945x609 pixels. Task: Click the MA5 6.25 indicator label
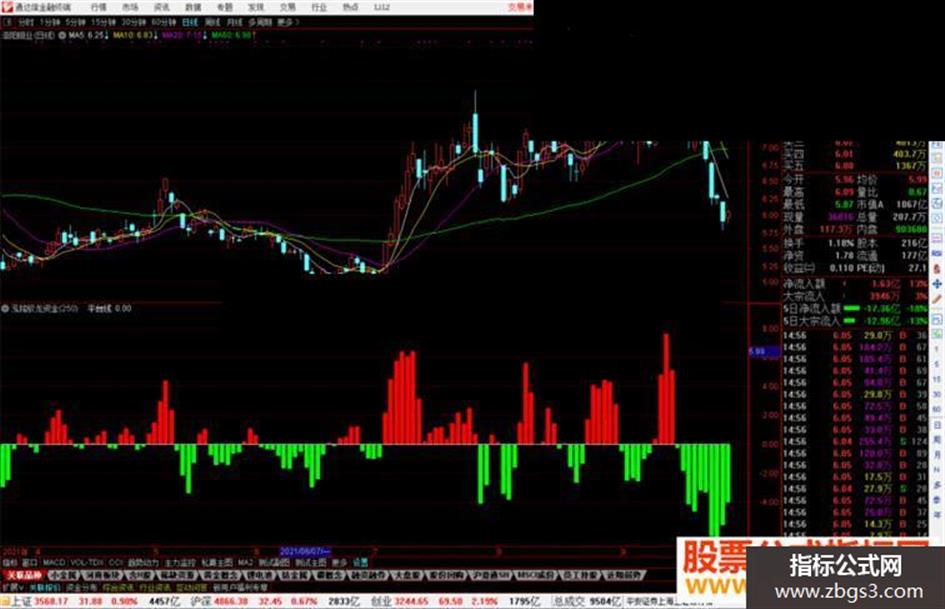click(x=89, y=36)
